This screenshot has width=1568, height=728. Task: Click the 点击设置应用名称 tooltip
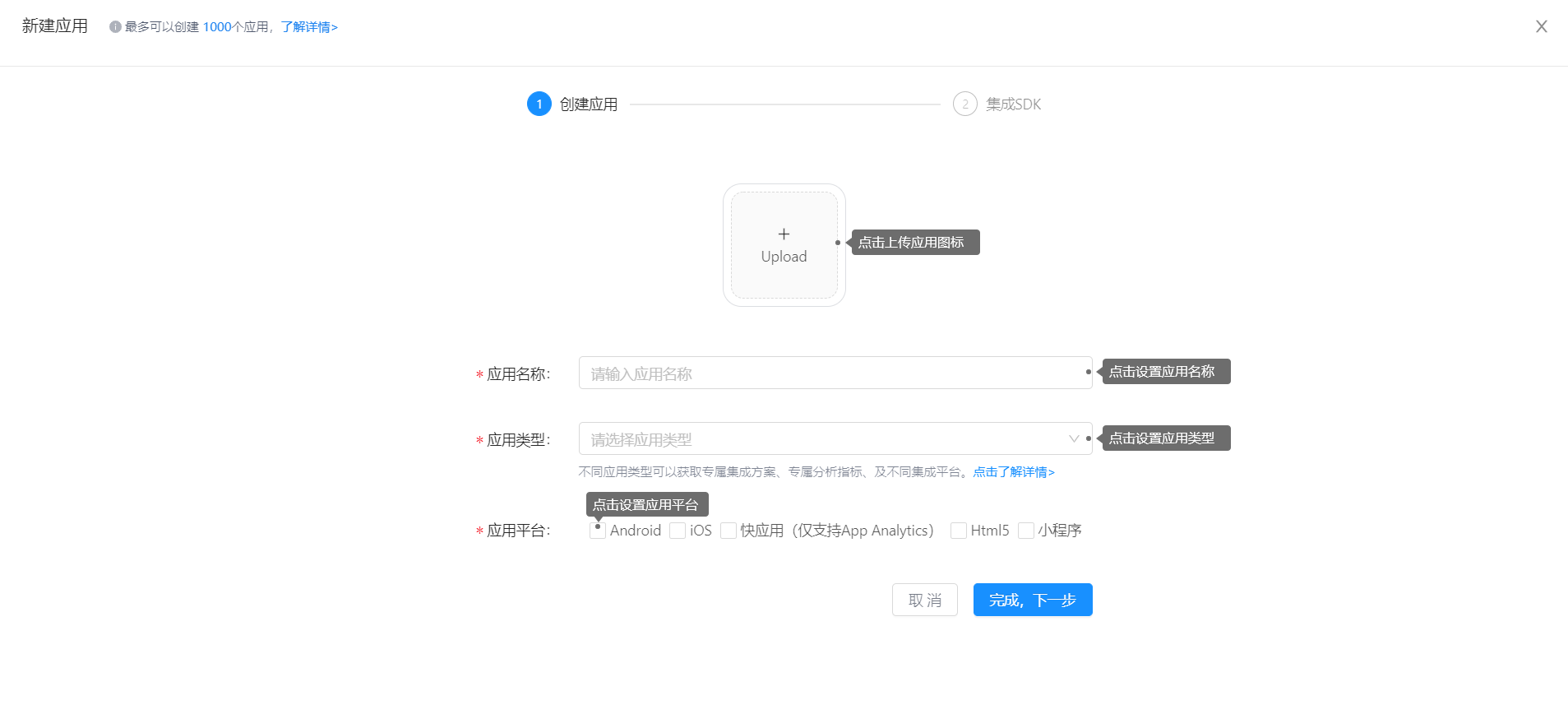pos(1166,372)
